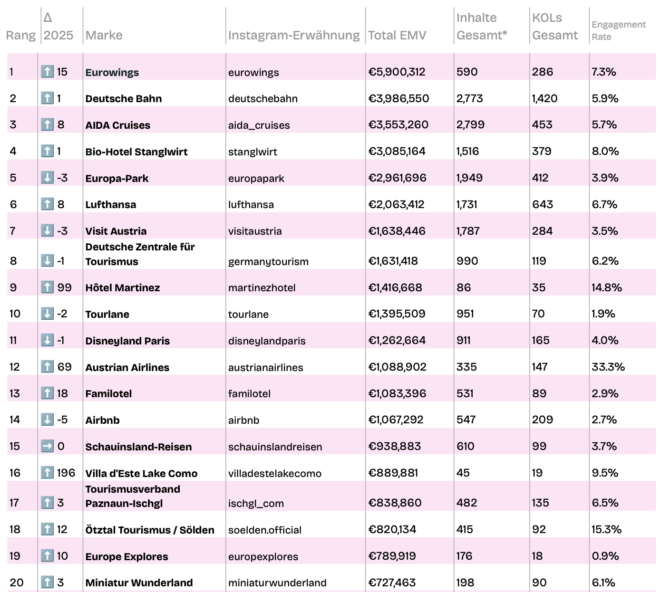Open the lufthansa Instagram mention
Screen dimensions: 660x592
(251, 205)
